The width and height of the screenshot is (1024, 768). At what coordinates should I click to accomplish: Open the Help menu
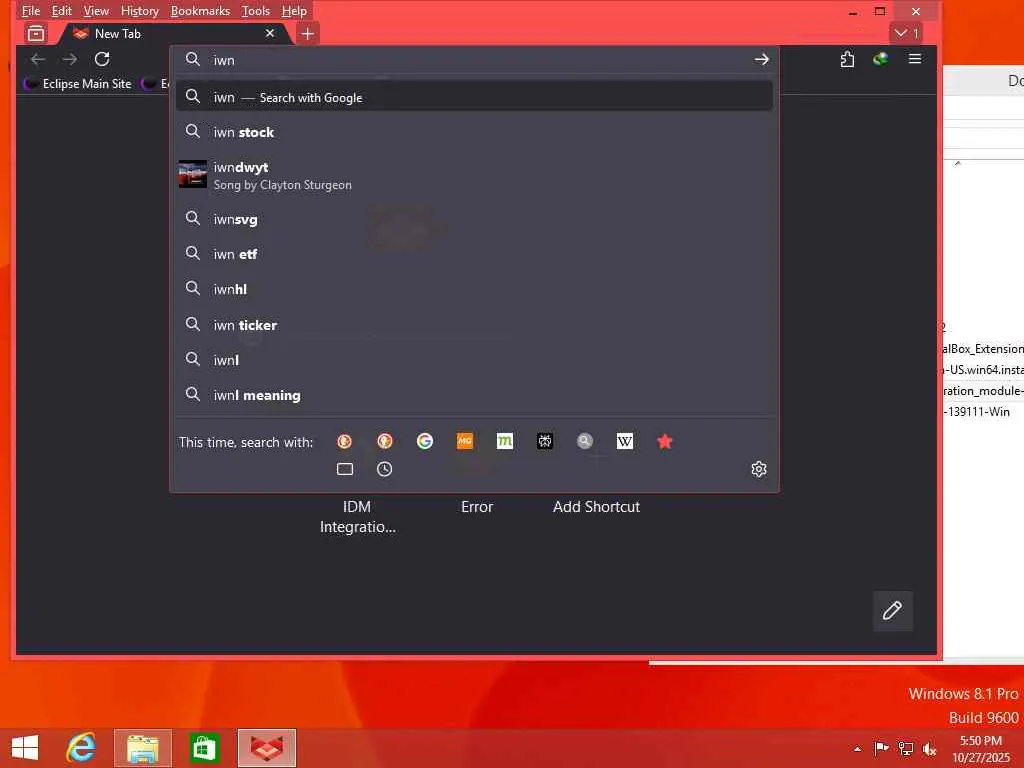(x=294, y=11)
